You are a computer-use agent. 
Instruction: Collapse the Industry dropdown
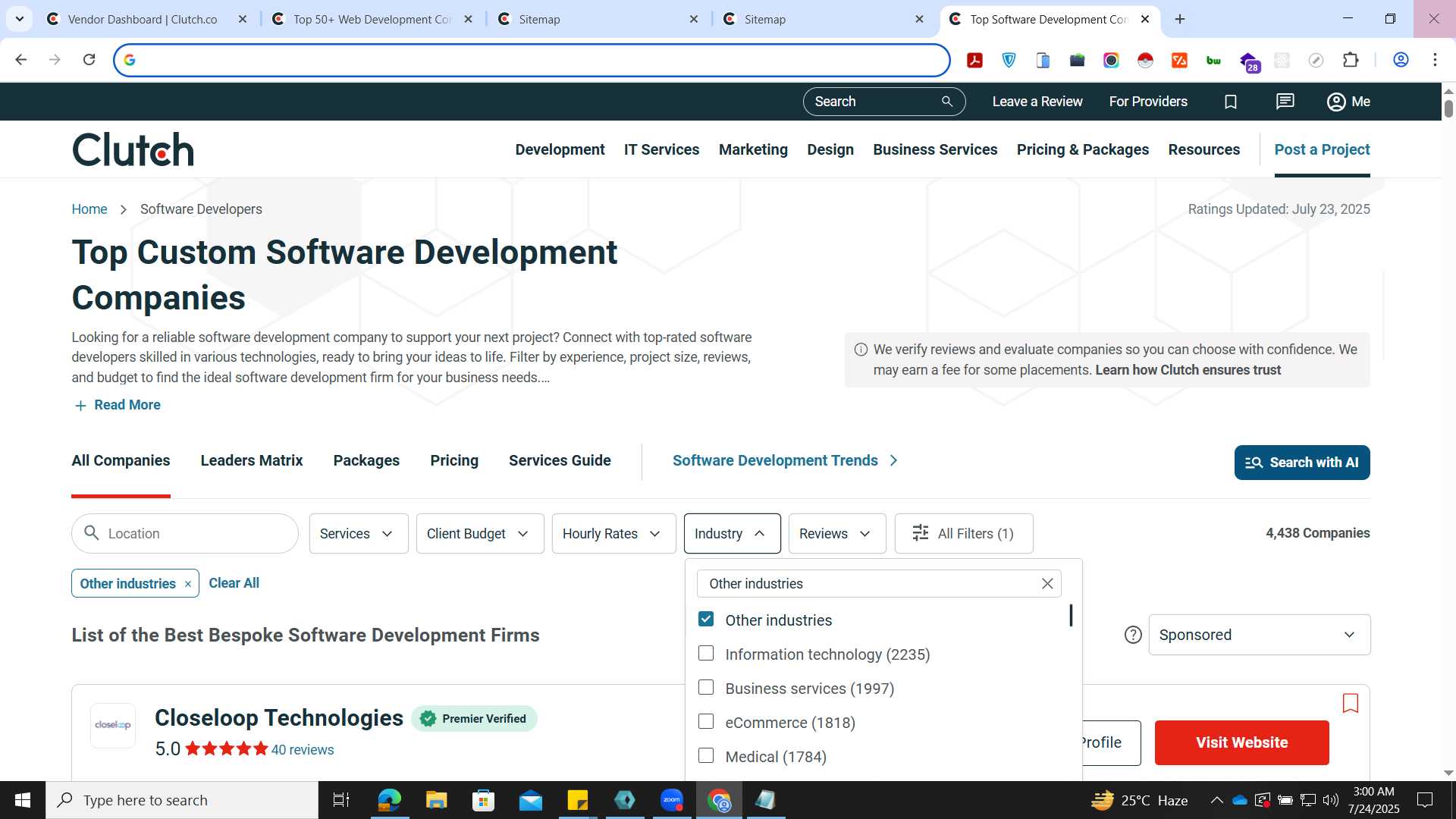click(732, 534)
